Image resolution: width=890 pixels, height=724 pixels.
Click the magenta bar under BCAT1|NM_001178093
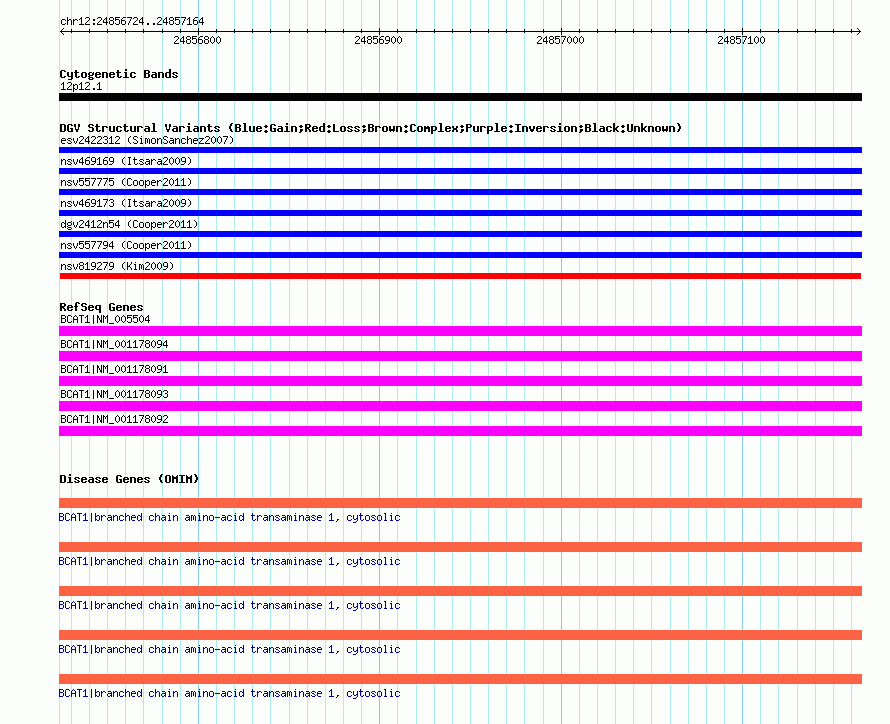tap(460, 406)
